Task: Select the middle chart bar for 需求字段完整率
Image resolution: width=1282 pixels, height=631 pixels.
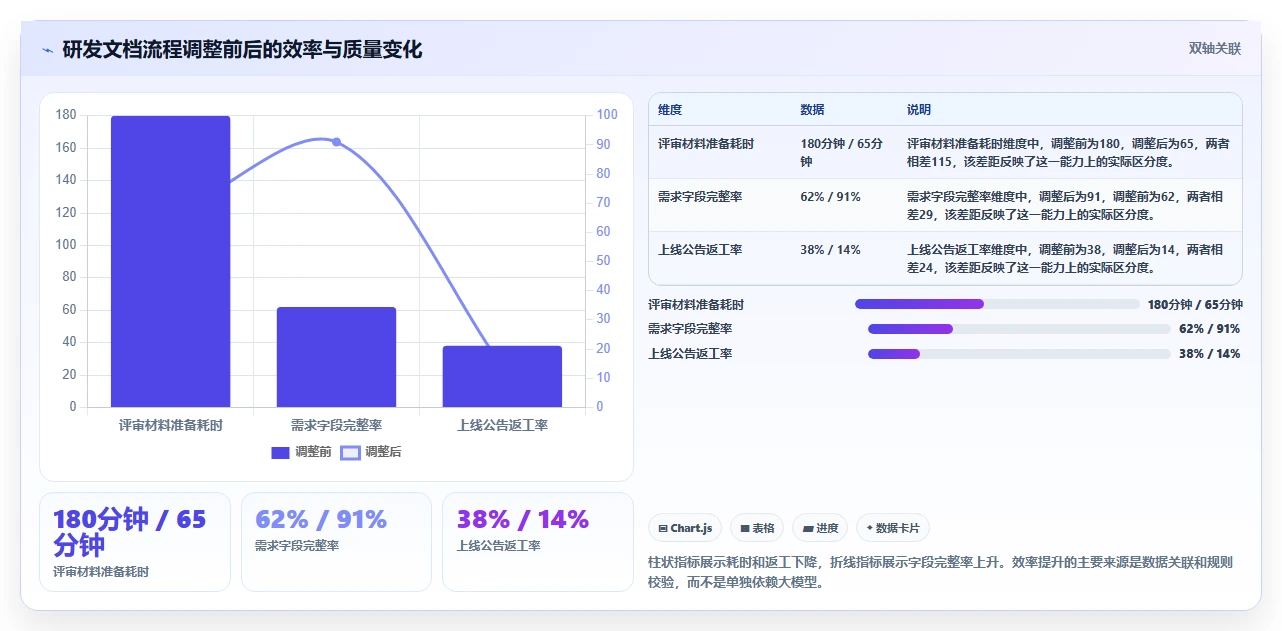Action: [x=336, y=357]
